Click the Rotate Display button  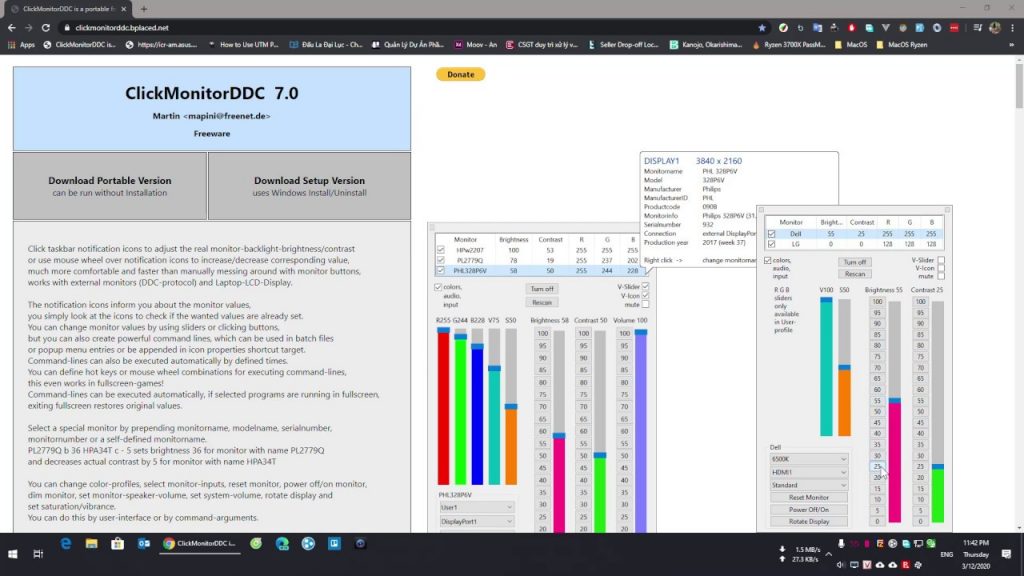point(808,521)
